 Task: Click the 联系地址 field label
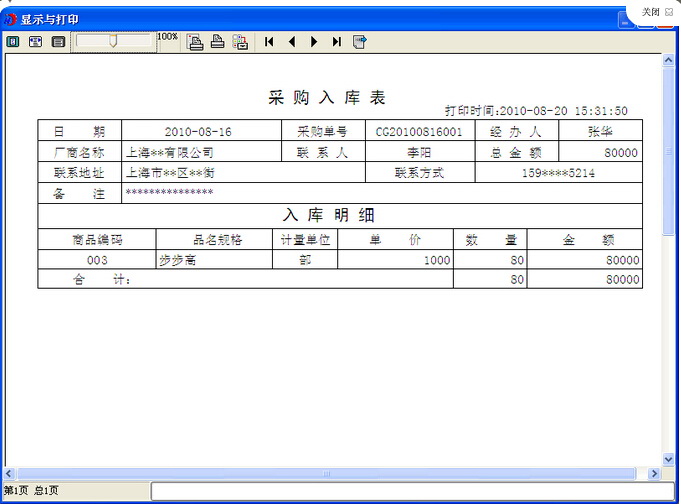click(x=79, y=173)
